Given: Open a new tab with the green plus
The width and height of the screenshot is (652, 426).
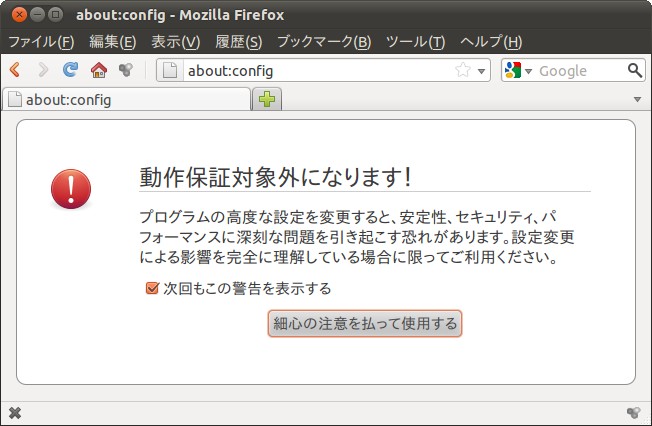Looking at the screenshot, I should [x=267, y=99].
